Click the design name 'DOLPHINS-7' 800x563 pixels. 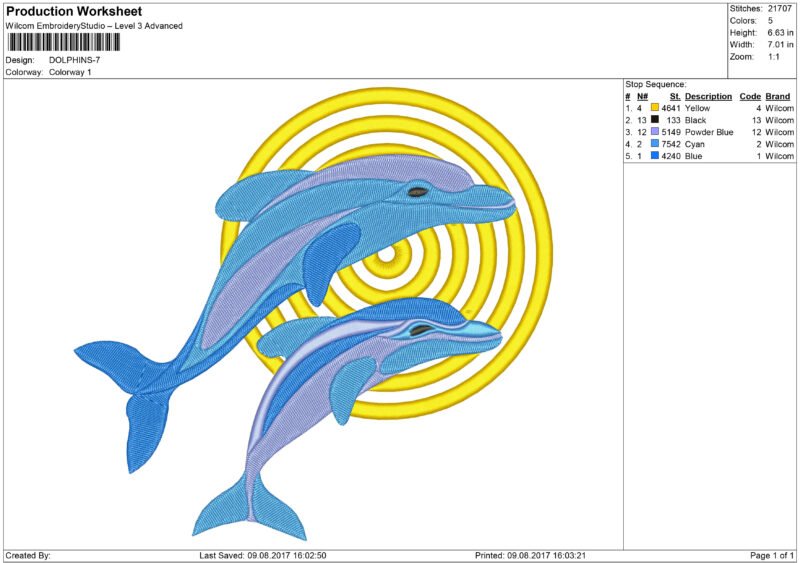click(x=74, y=60)
